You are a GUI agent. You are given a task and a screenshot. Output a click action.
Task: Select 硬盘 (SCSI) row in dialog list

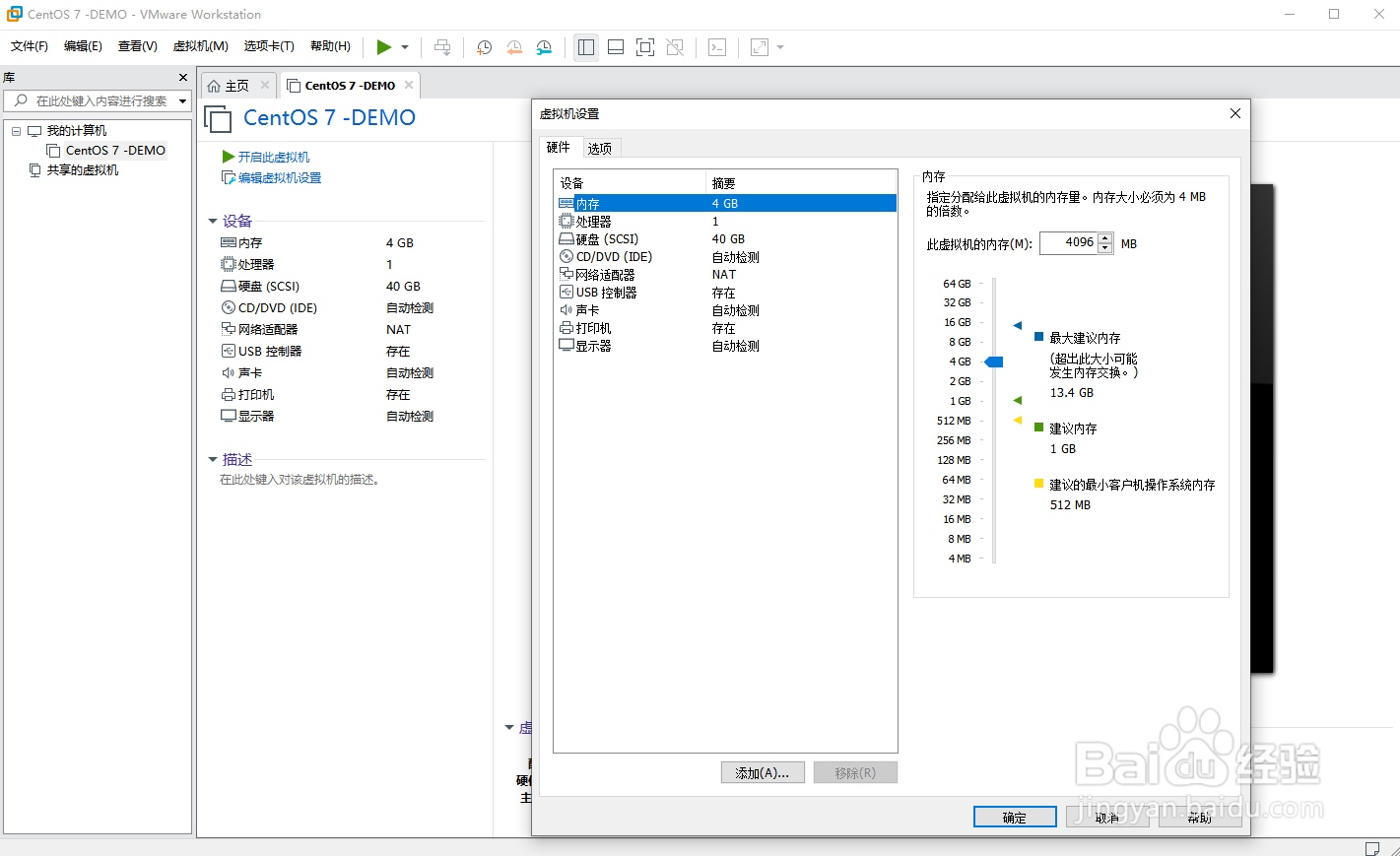[x=725, y=239]
